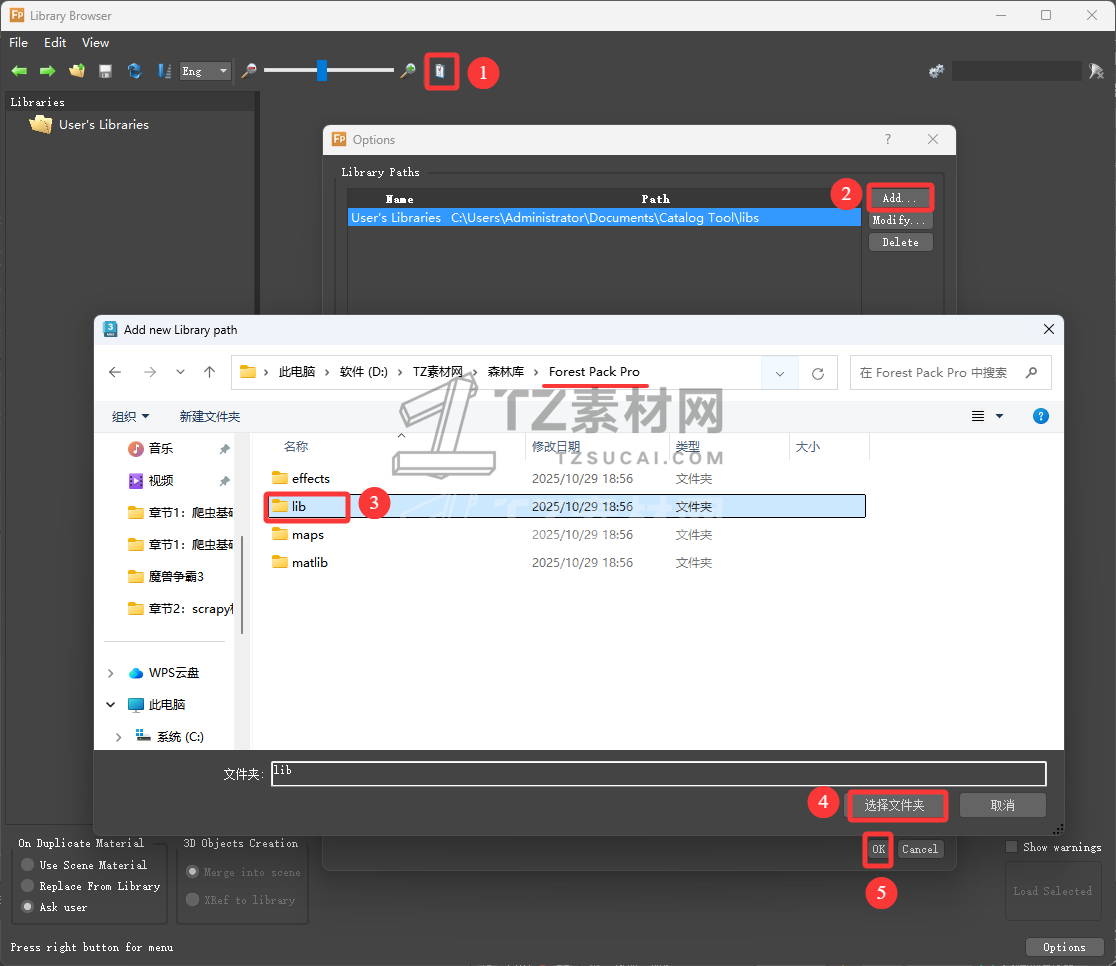Open 魔兽争霸3 folder in sidebar
This screenshot has width=1116, height=966.
(166, 577)
